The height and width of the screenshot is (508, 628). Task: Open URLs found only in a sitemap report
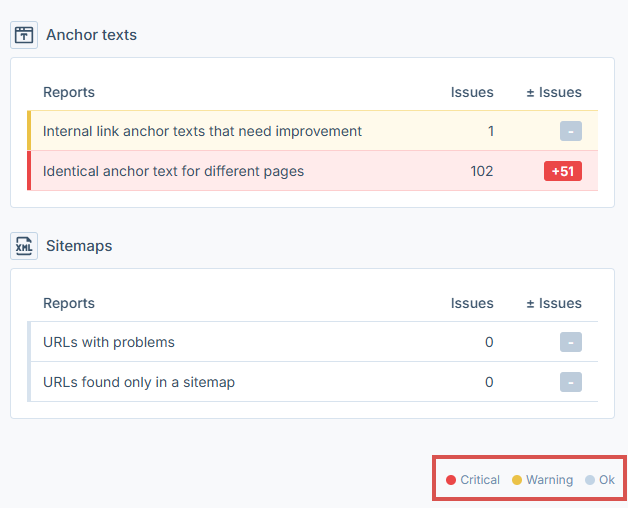[x=139, y=382]
